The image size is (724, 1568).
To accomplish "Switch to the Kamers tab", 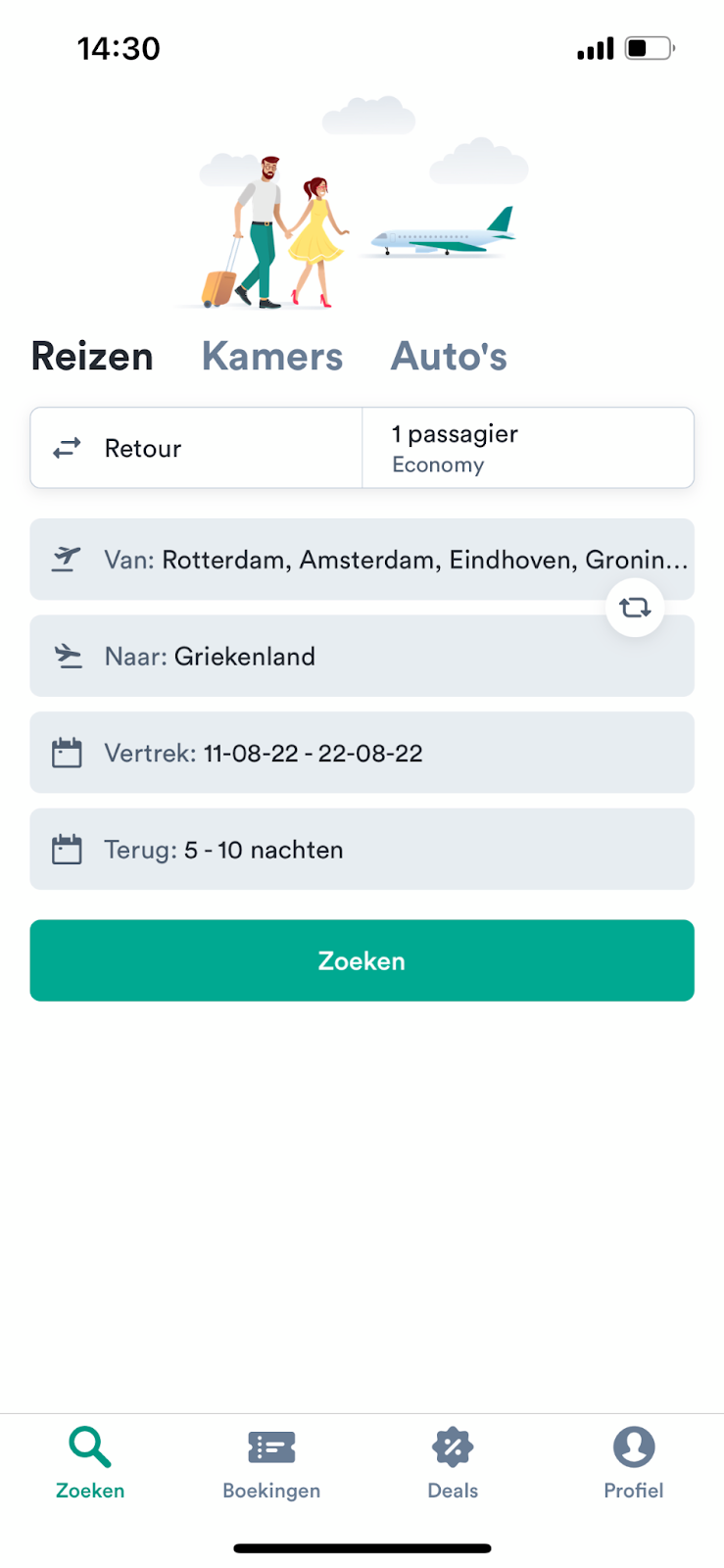I will click(272, 357).
